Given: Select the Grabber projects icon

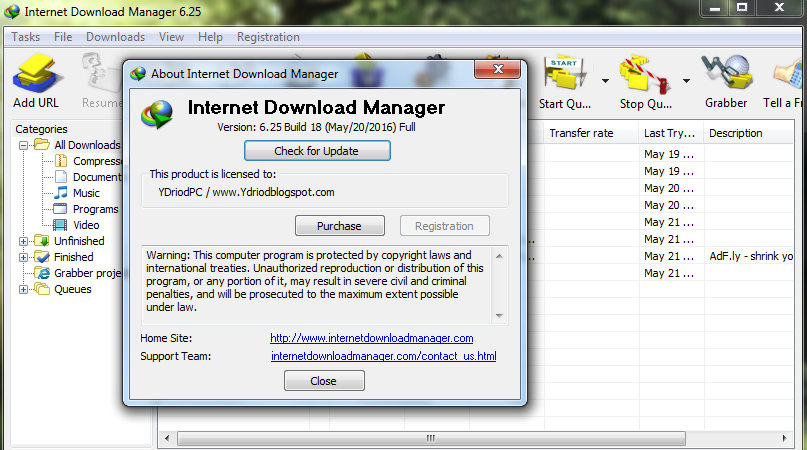Looking at the screenshot, I should (x=42, y=273).
